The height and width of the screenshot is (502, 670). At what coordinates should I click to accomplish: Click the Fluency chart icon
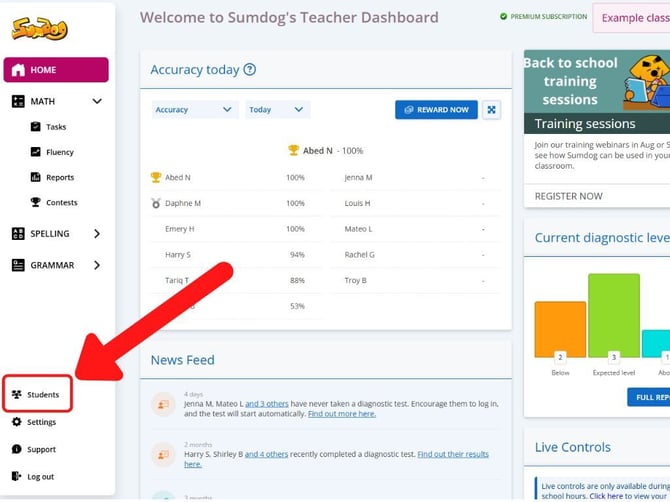pyautogui.click(x=35, y=152)
